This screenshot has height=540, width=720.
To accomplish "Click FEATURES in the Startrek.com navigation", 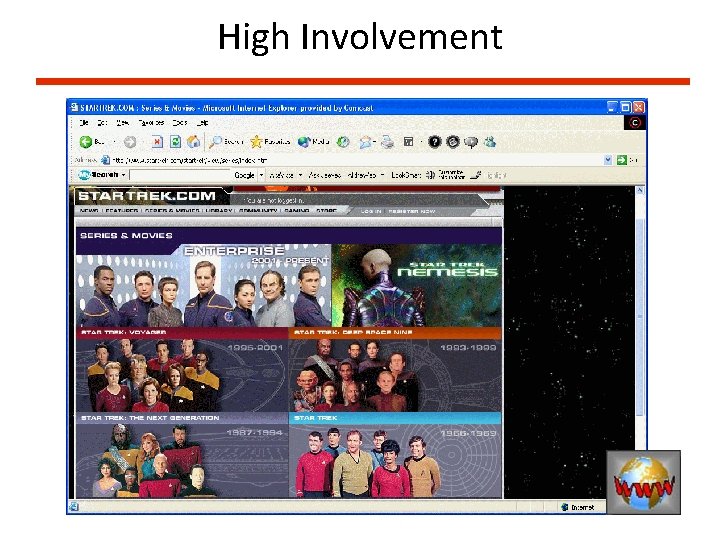I will pyautogui.click(x=122, y=210).
